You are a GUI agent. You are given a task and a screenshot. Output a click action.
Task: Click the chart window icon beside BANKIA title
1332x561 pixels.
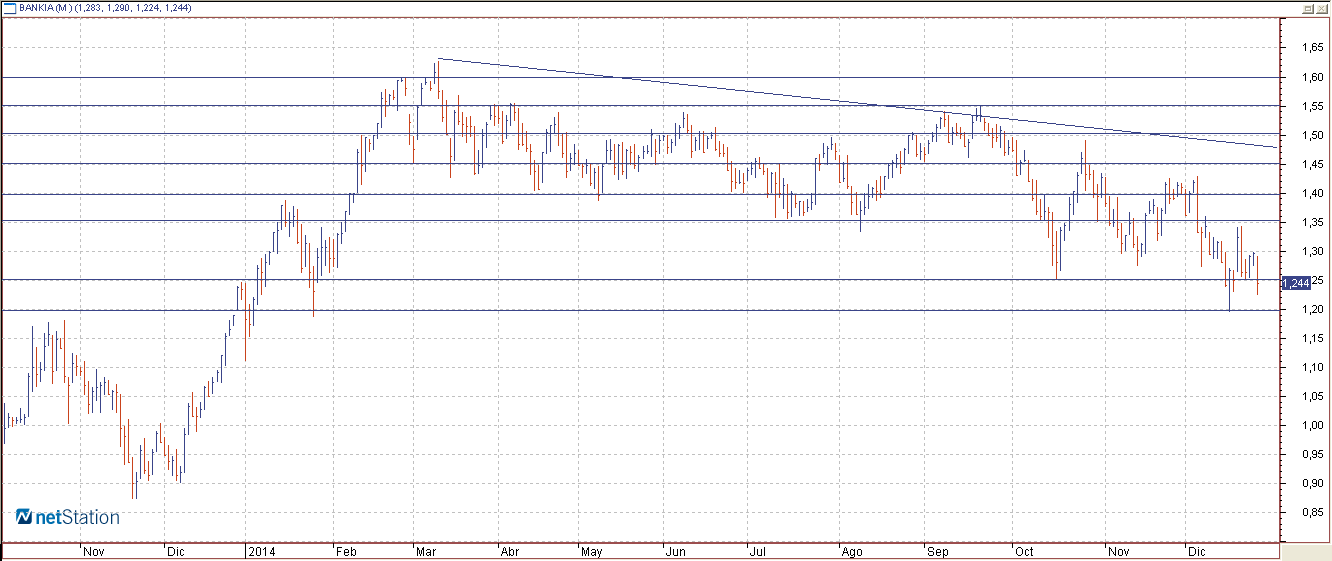tap(10, 8)
